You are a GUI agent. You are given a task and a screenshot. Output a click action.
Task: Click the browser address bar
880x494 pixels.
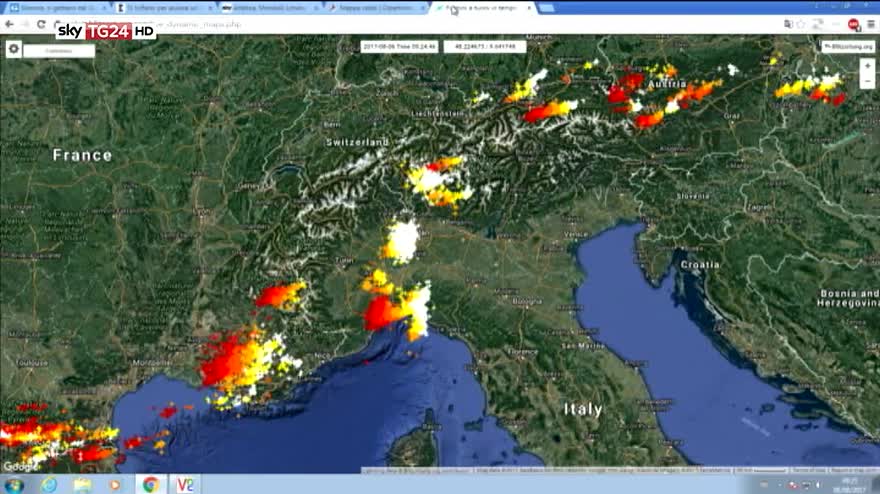pyautogui.click(x=400, y=24)
